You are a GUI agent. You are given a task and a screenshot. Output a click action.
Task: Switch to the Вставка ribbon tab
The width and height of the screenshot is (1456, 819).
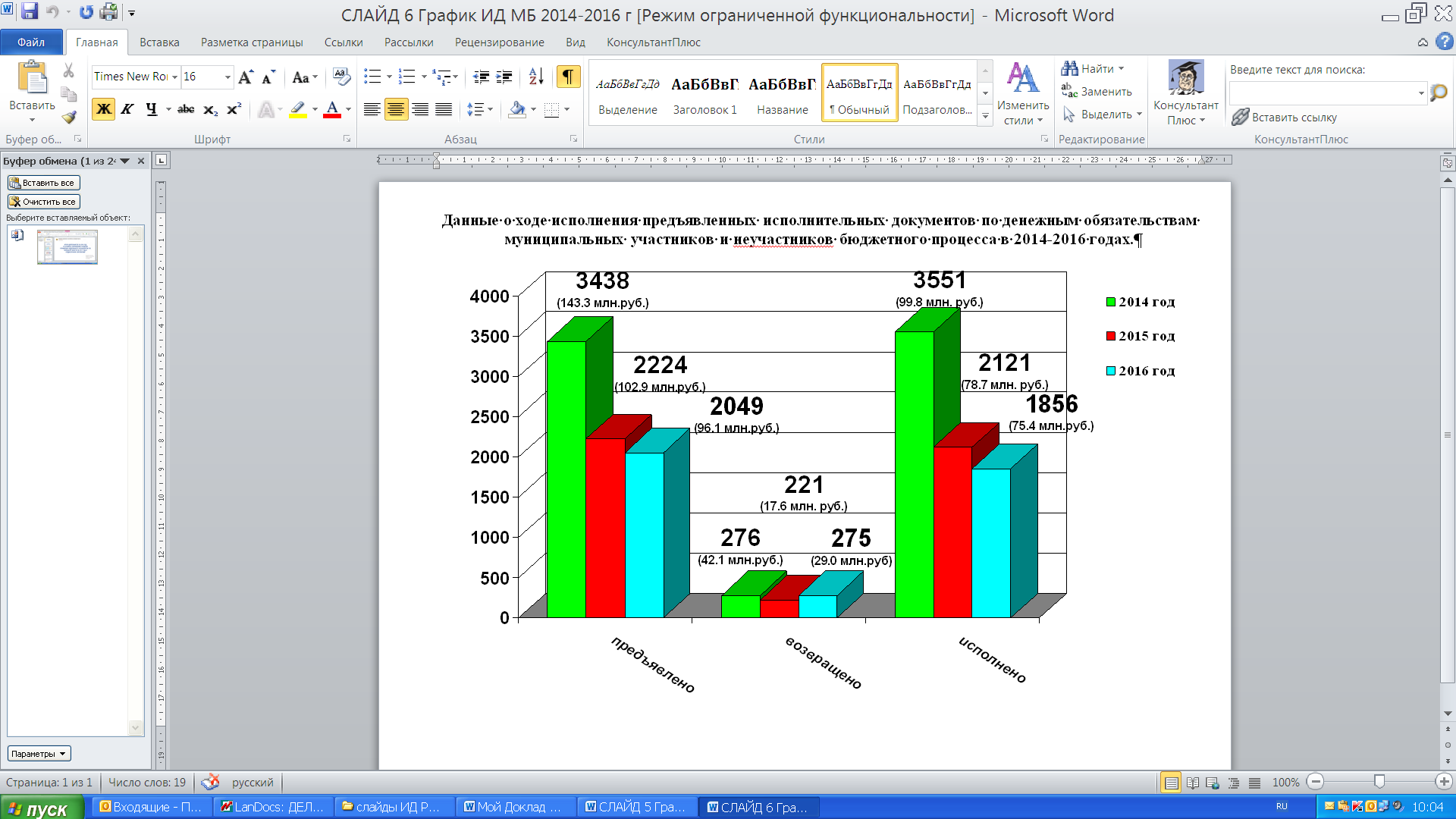pyautogui.click(x=159, y=42)
